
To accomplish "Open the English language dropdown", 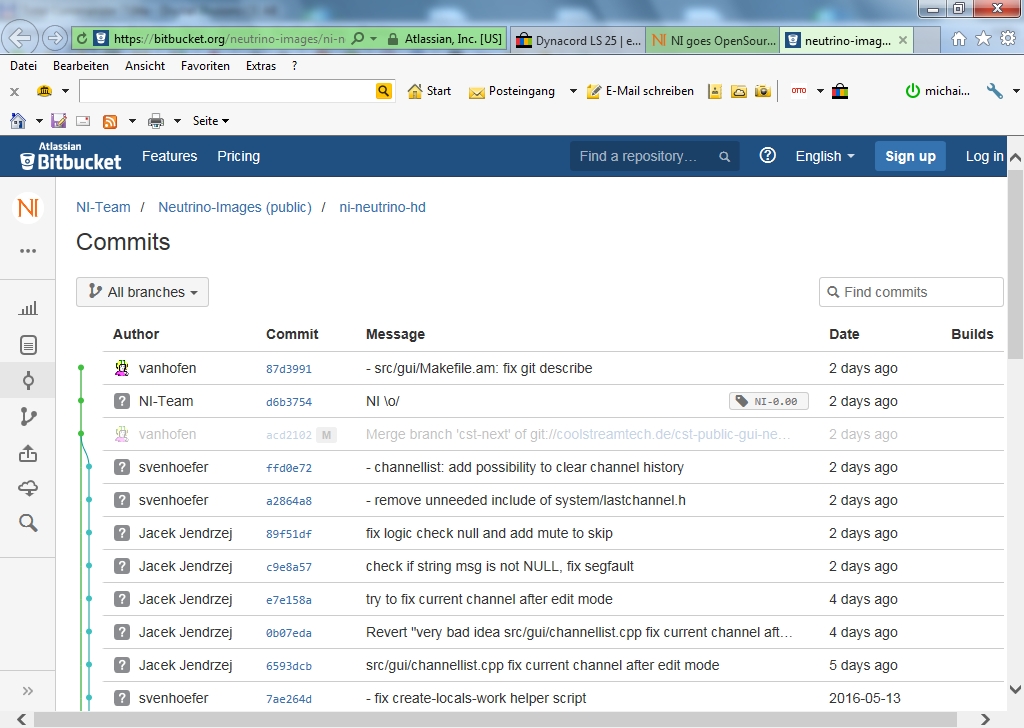I will (x=824, y=156).
